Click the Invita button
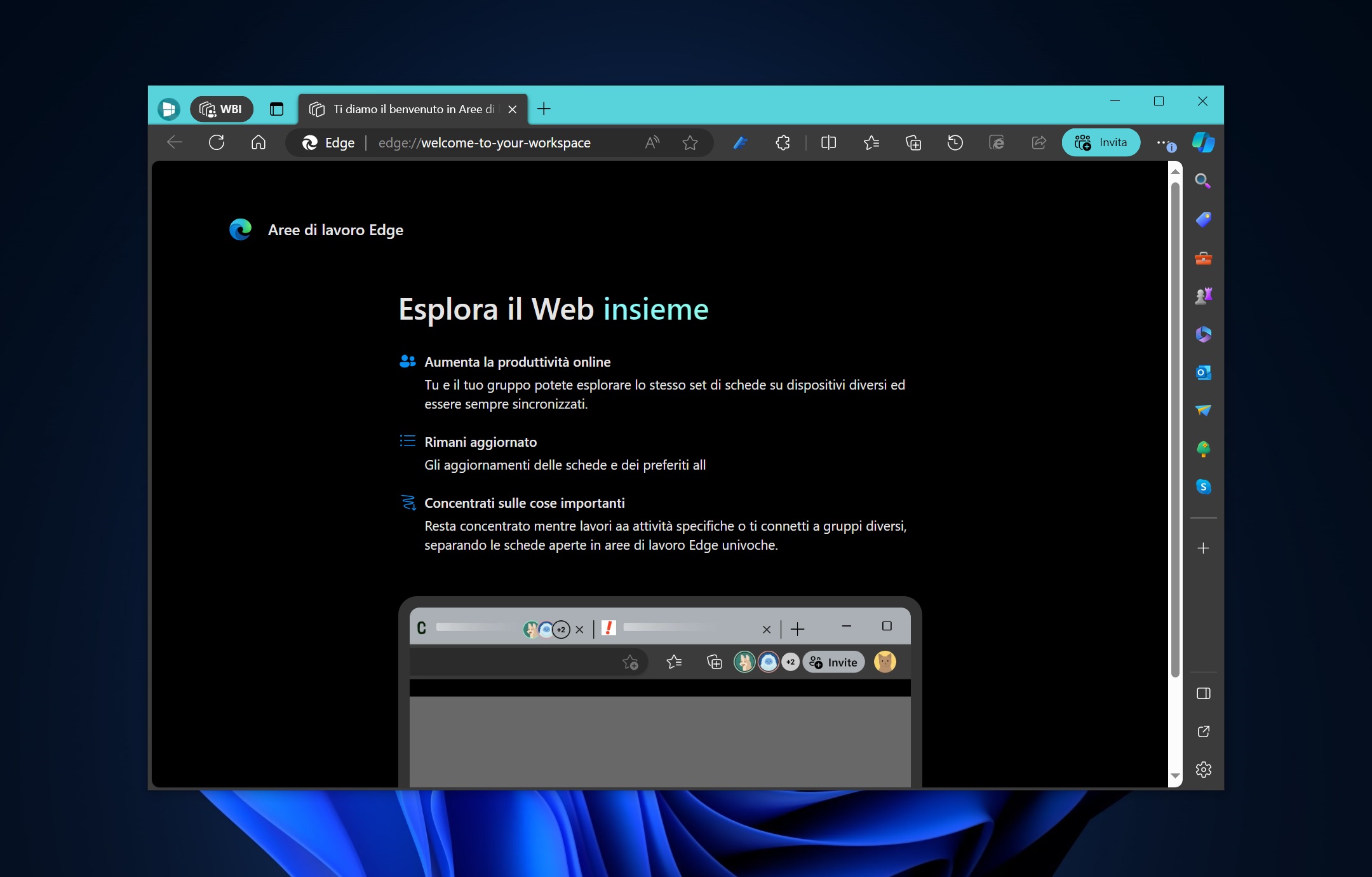 (x=1101, y=143)
